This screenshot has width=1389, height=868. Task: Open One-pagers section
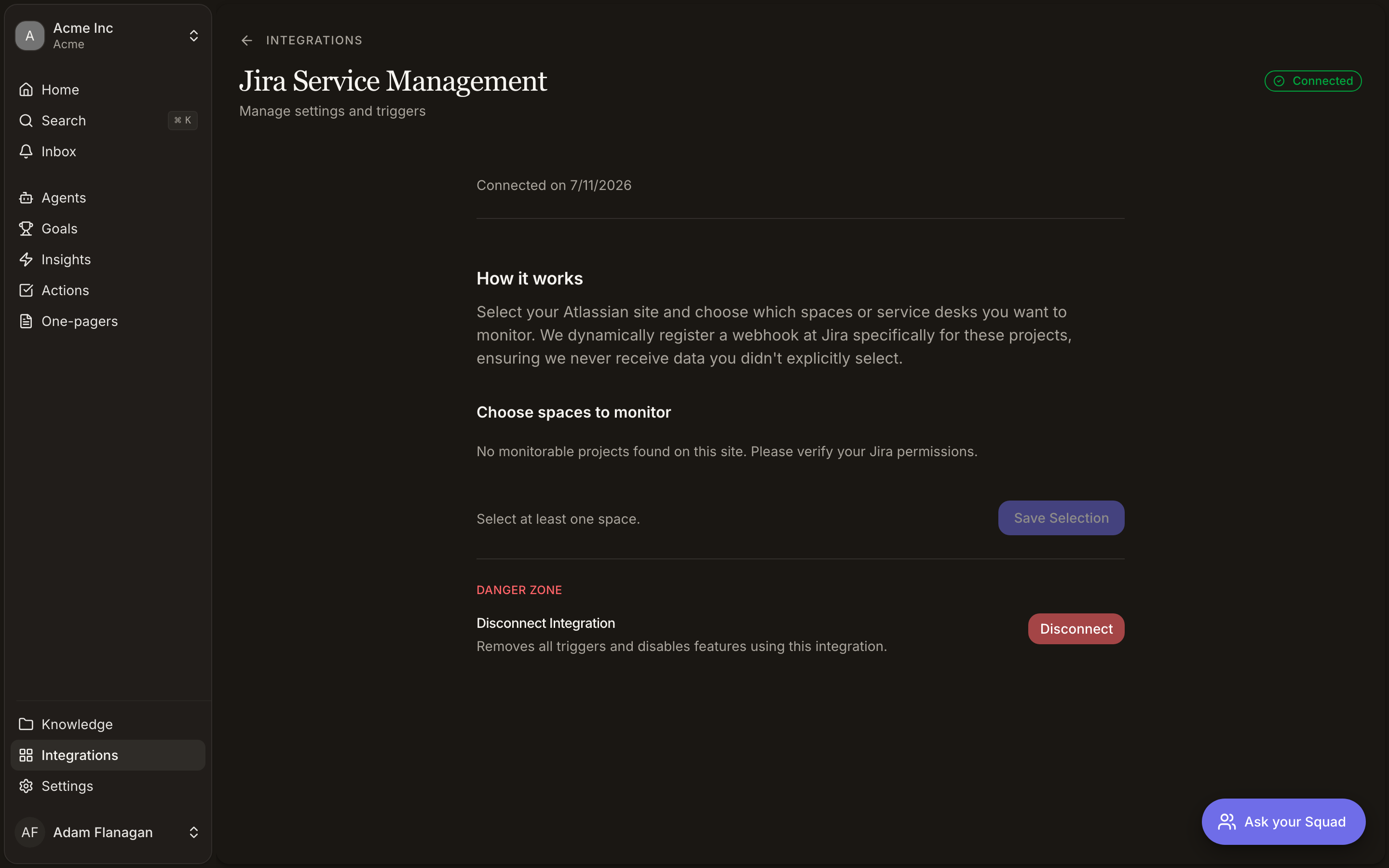(x=108, y=322)
